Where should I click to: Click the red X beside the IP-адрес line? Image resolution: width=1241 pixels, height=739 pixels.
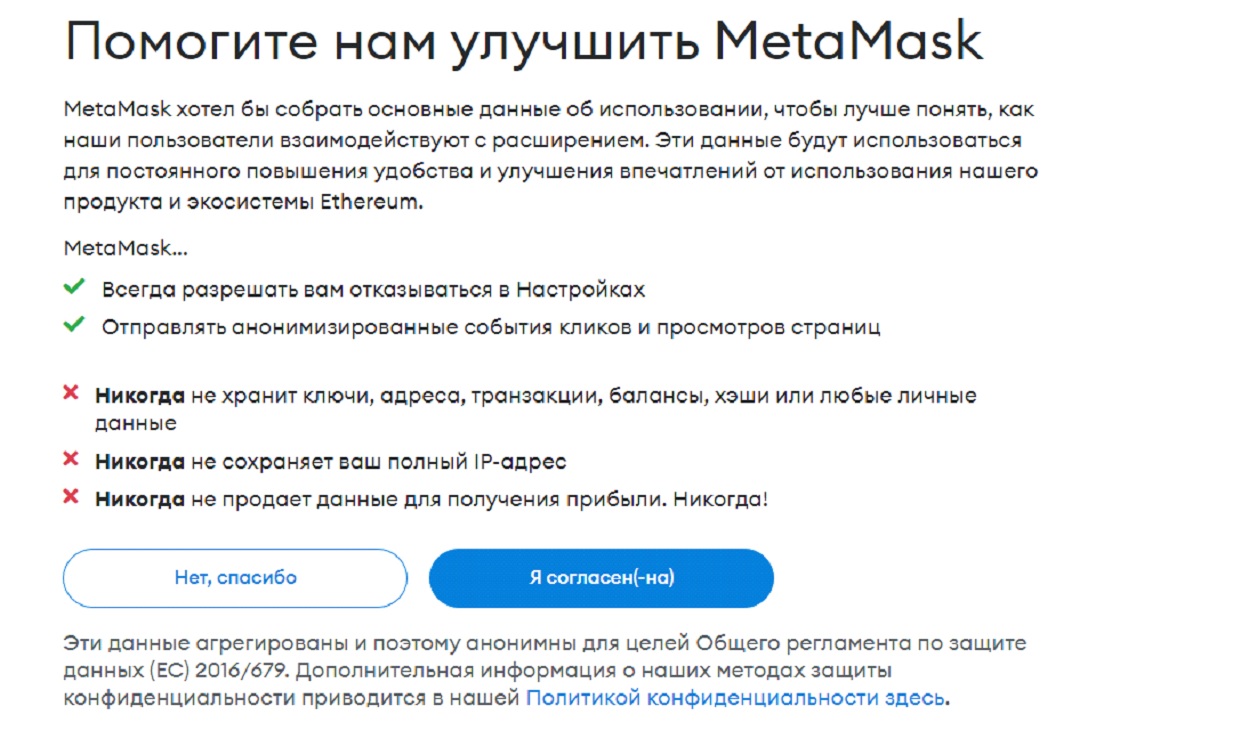pyautogui.click(x=71, y=460)
